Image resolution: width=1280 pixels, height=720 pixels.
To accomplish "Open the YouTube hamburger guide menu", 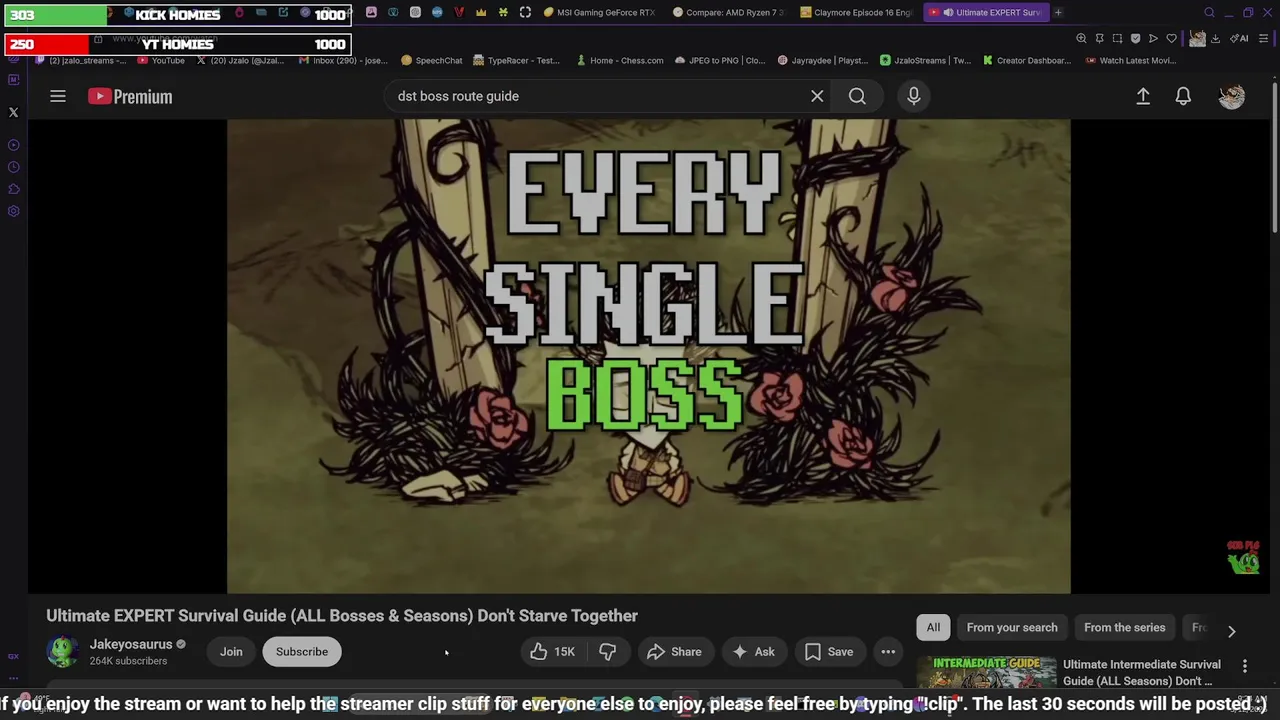I will click(58, 96).
